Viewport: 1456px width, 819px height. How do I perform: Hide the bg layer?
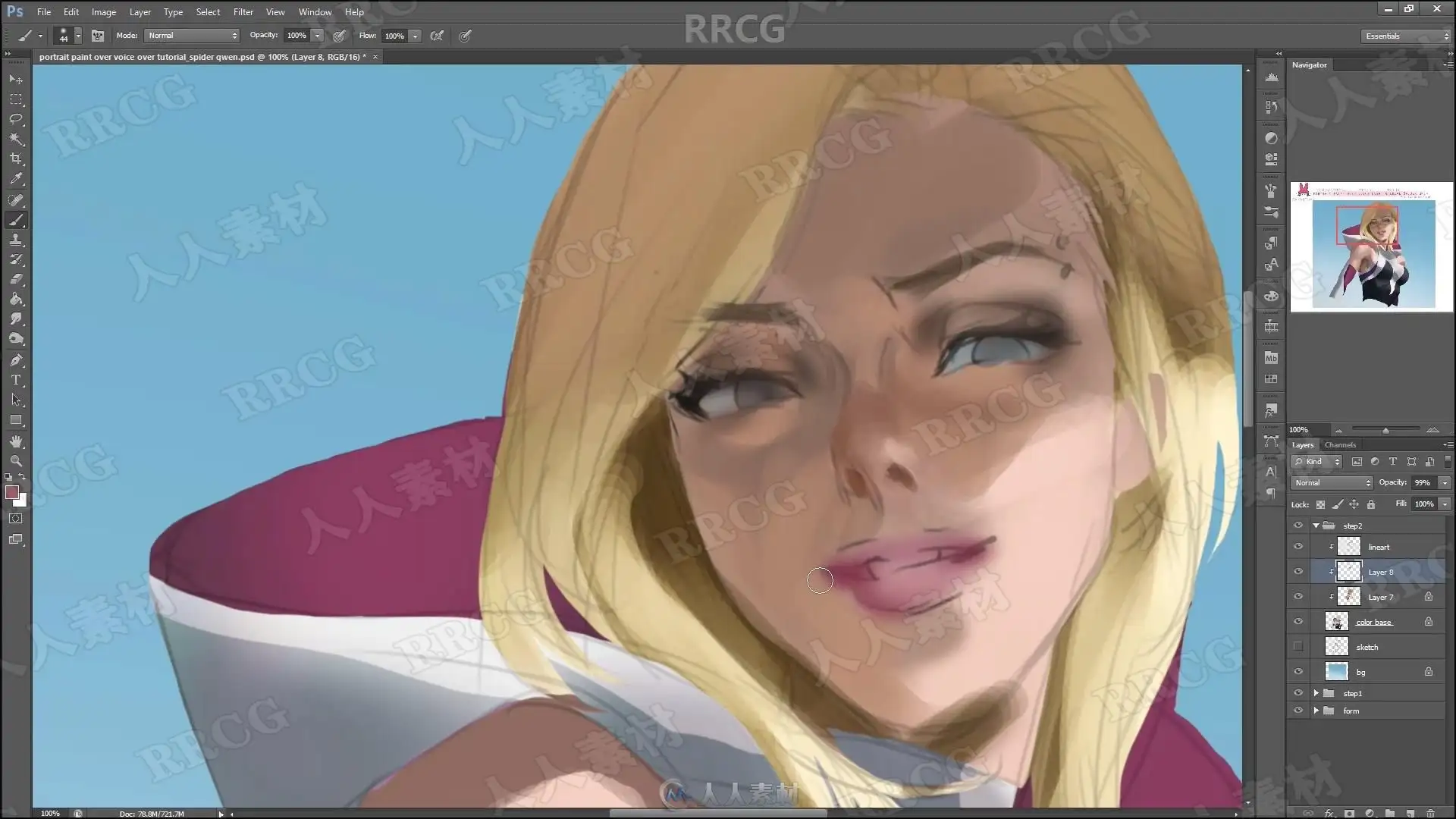(x=1298, y=672)
